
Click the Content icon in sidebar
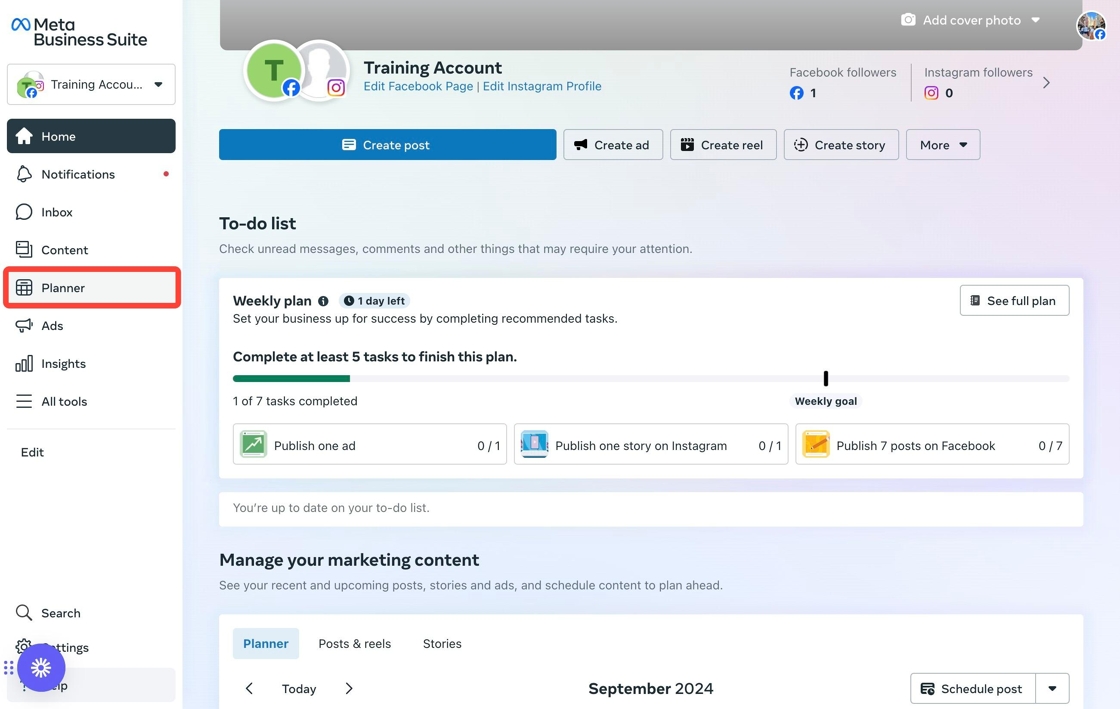pos(24,249)
